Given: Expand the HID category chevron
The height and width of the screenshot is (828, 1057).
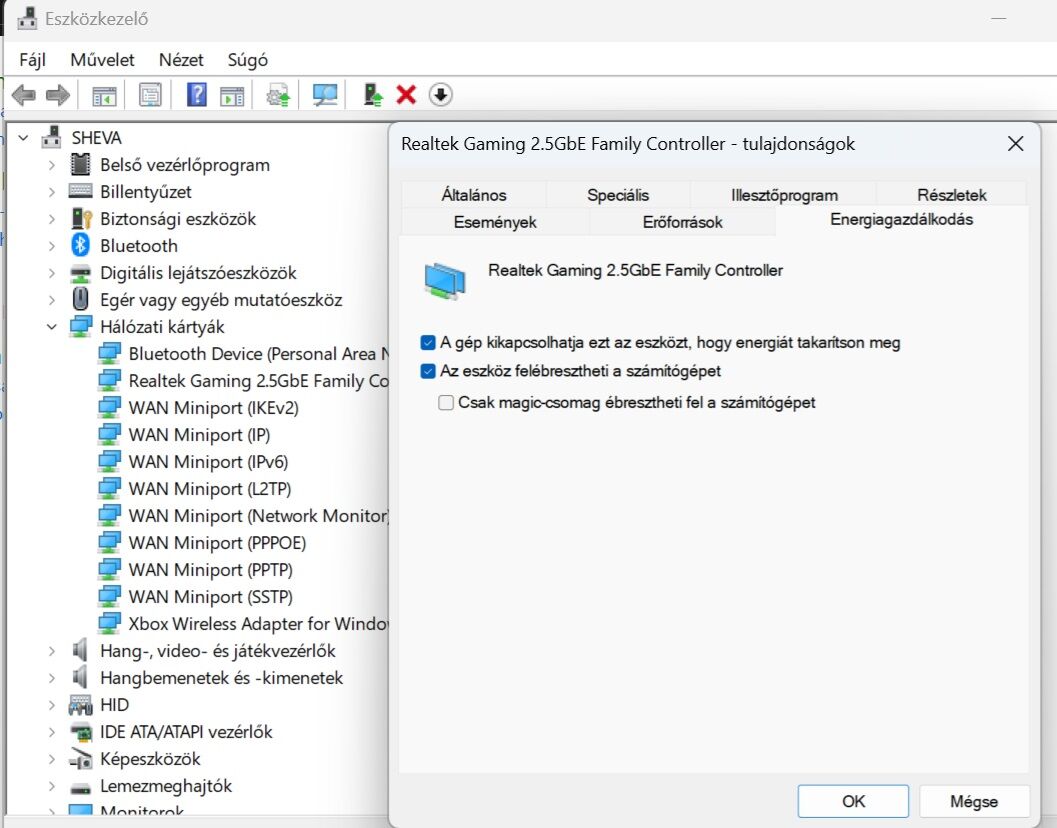Looking at the screenshot, I should tap(52, 705).
